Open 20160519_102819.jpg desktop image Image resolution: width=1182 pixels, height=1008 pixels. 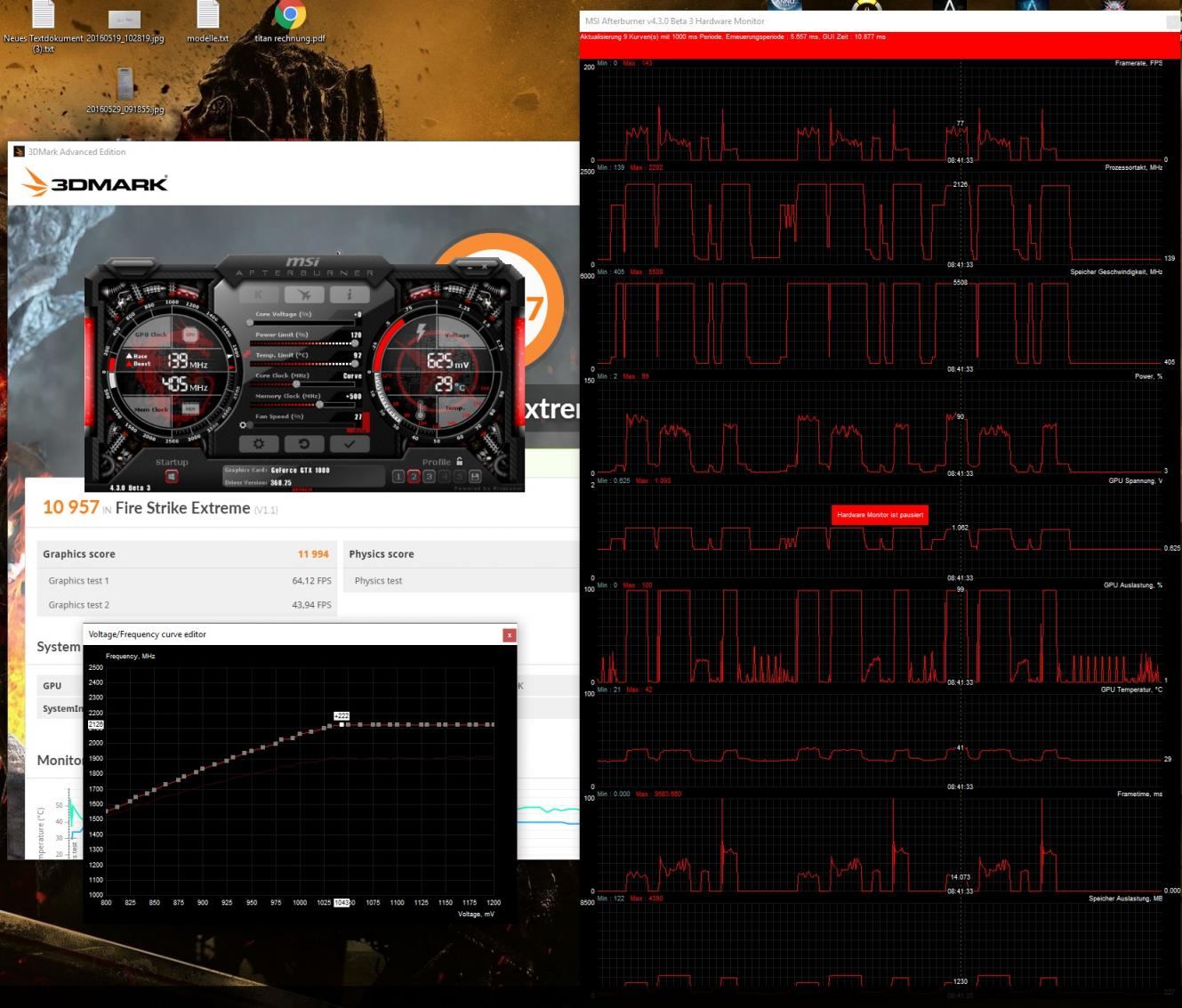pyautogui.click(x=125, y=27)
